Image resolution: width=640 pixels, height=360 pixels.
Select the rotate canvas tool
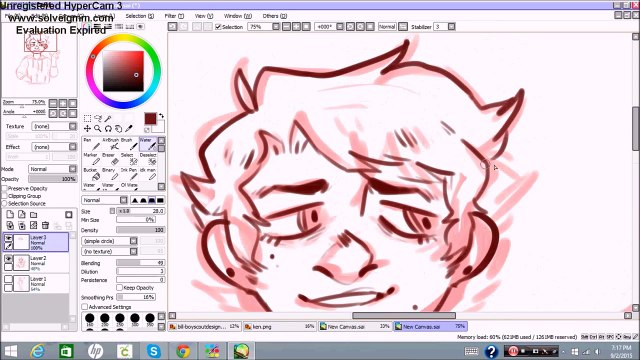click(x=108, y=129)
